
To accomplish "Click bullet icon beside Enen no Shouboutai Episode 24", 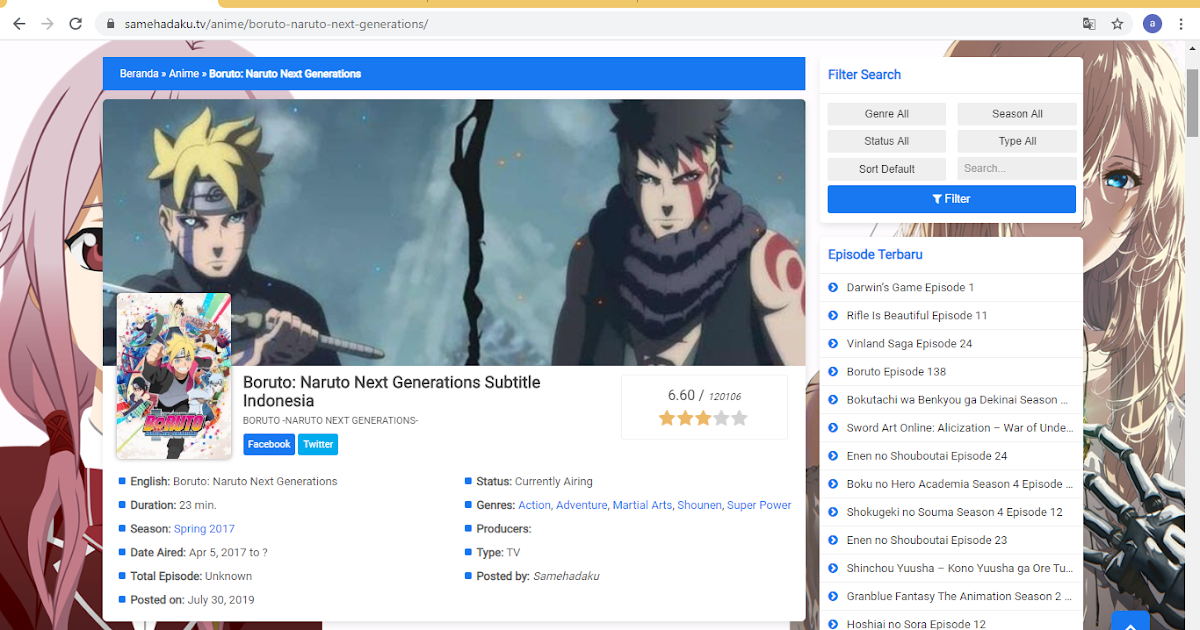I will point(833,456).
